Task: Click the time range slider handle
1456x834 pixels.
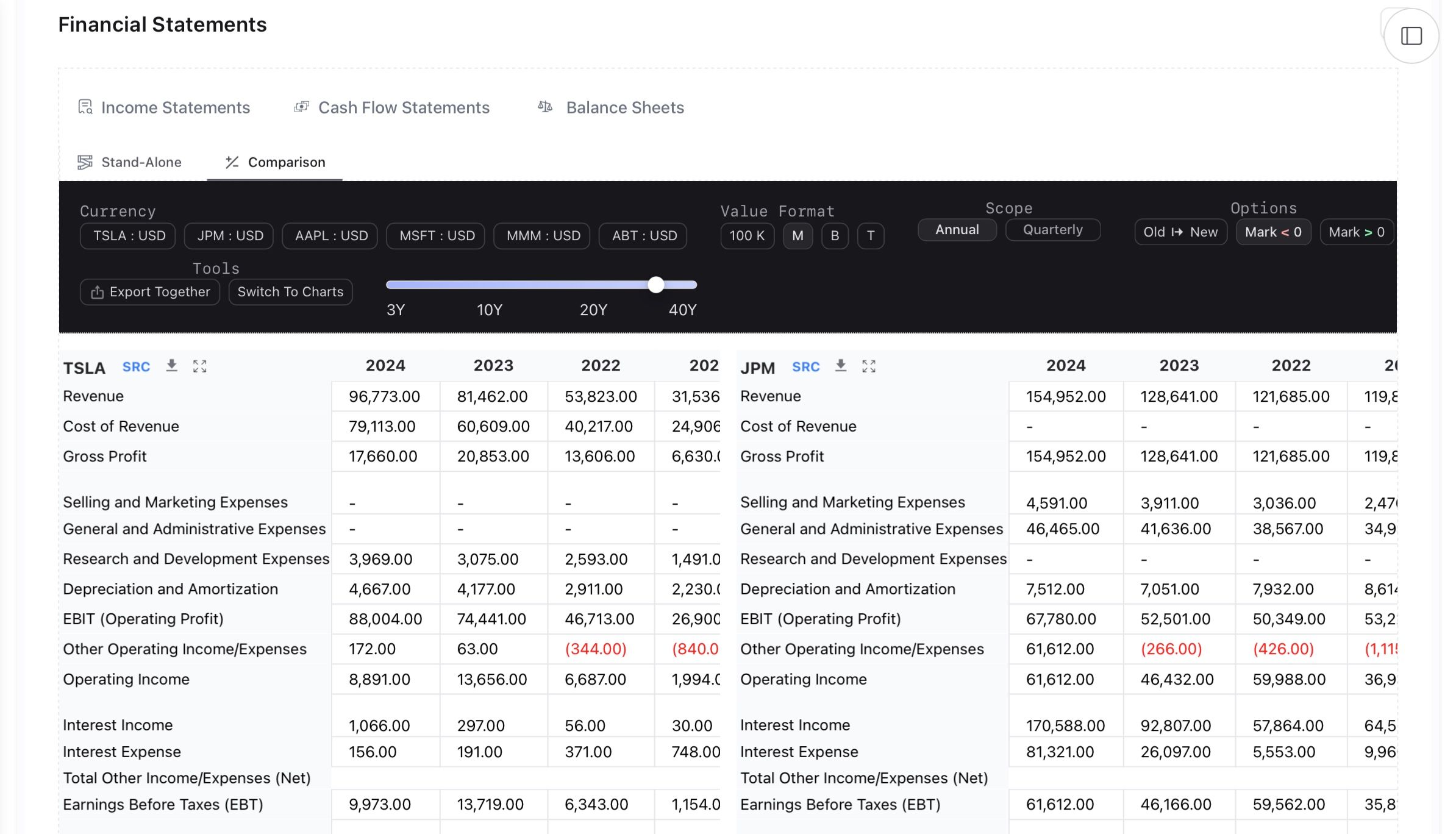Action: (x=656, y=285)
